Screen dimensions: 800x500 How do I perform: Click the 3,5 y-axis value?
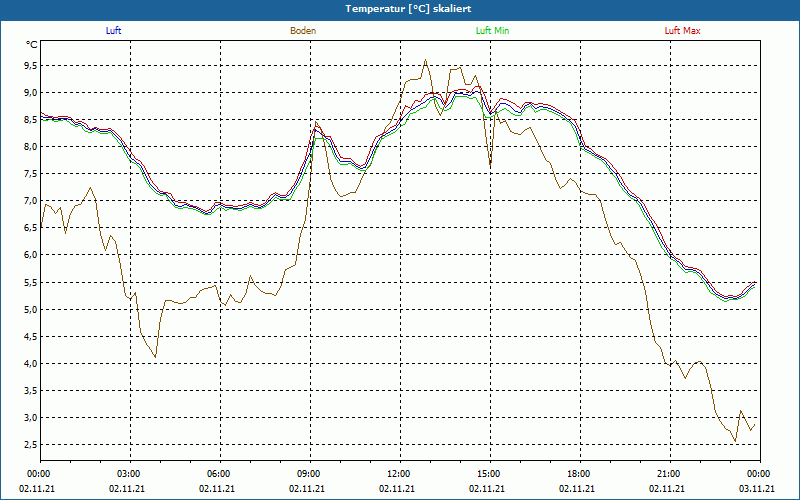(x=31, y=390)
